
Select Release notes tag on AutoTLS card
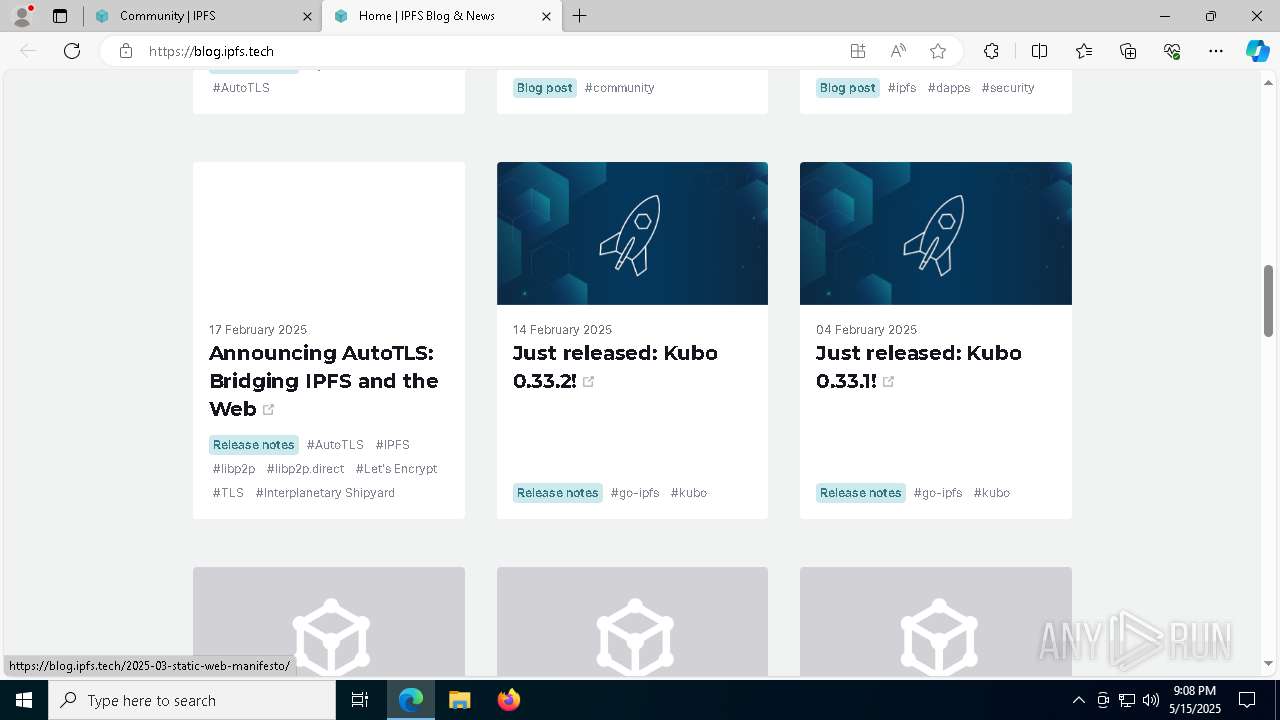click(254, 445)
